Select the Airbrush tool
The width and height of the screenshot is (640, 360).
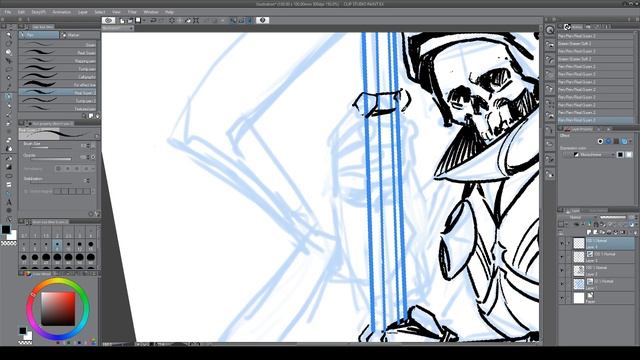[x=9, y=123]
